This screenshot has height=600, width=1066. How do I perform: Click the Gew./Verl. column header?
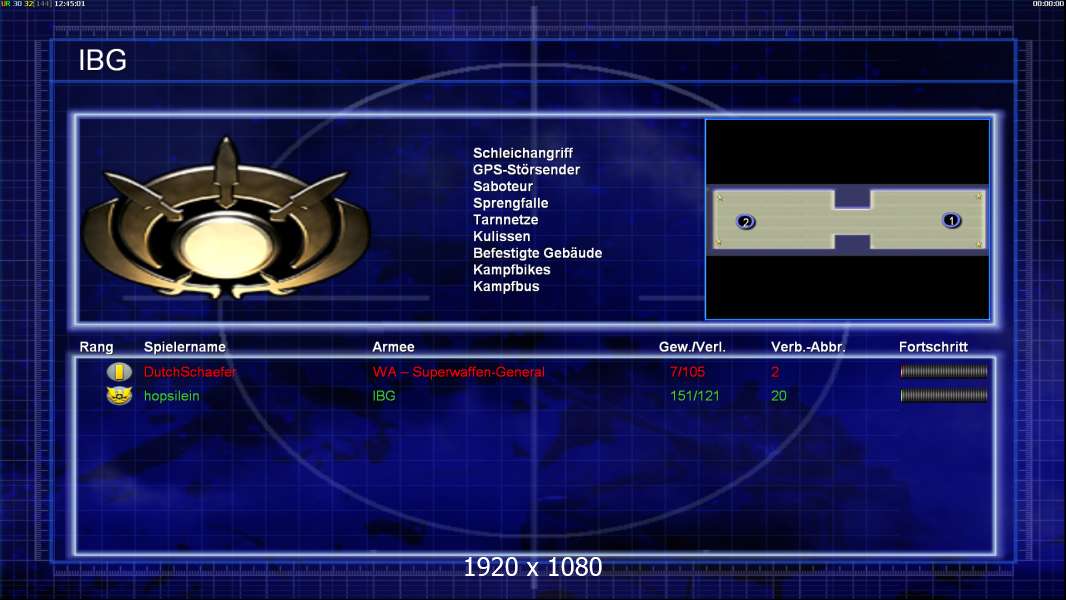[692, 347]
